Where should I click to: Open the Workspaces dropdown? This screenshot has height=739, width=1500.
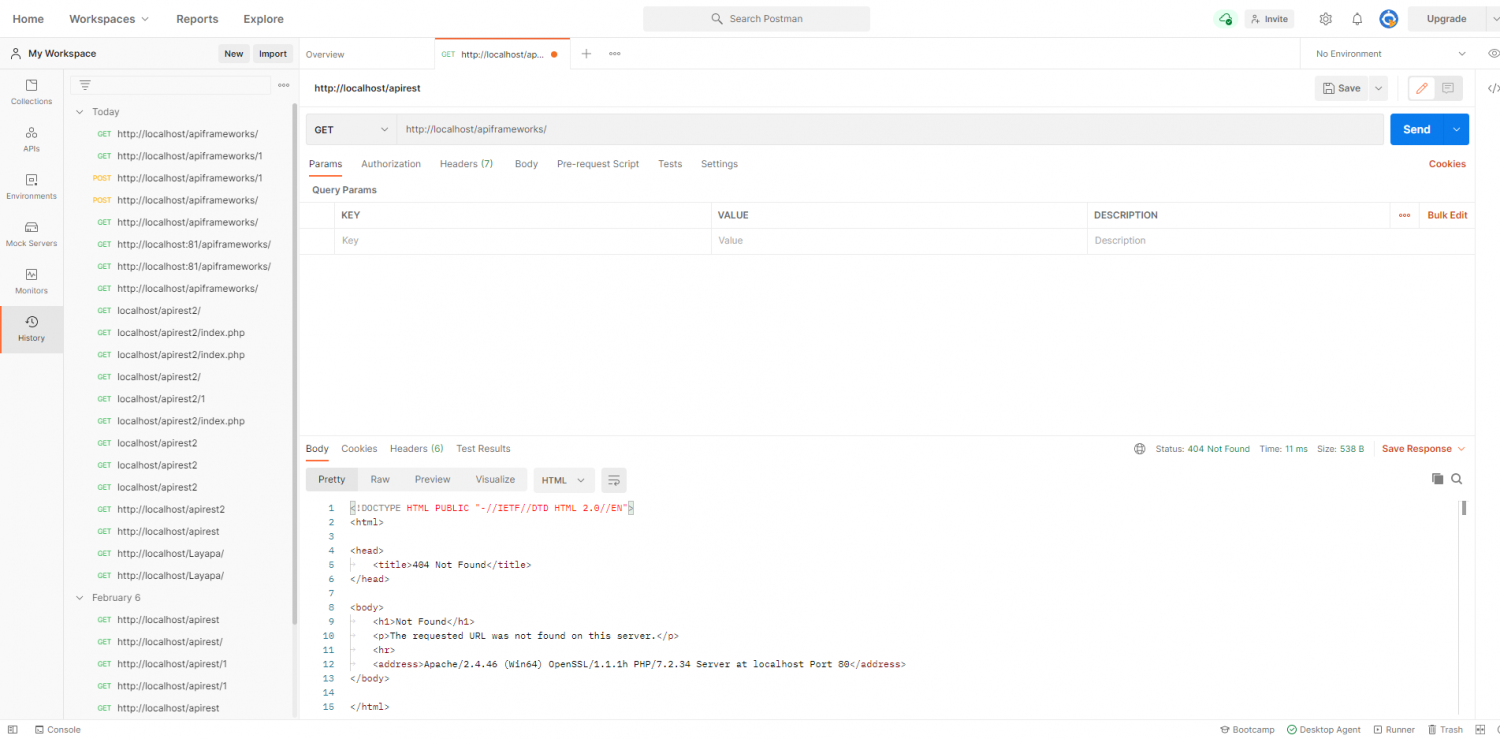pyautogui.click(x=109, y=19)
